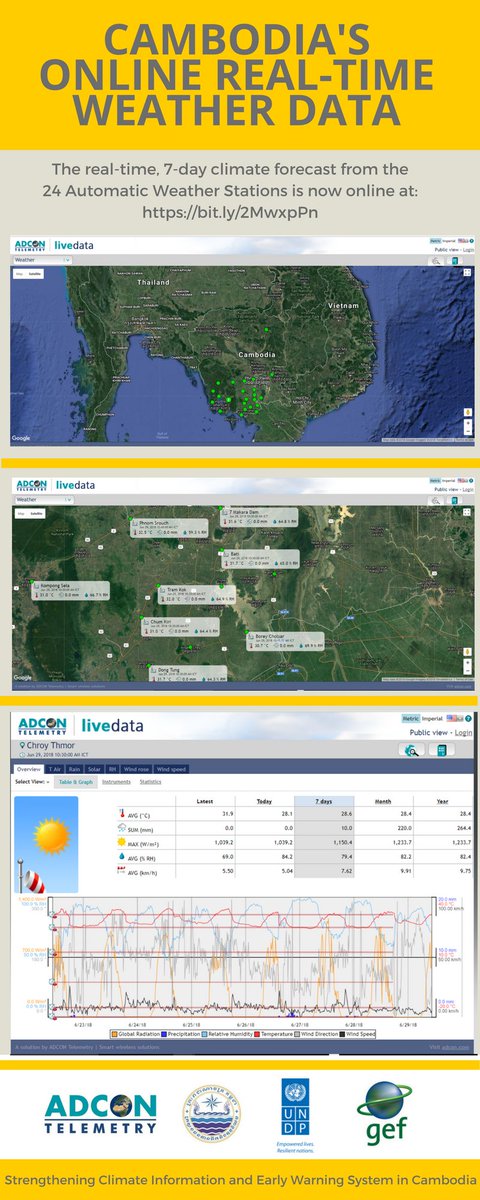Click the Borey Cholsar station card
The width and height of the screenshot is (480, 1200).
[285, 642]
